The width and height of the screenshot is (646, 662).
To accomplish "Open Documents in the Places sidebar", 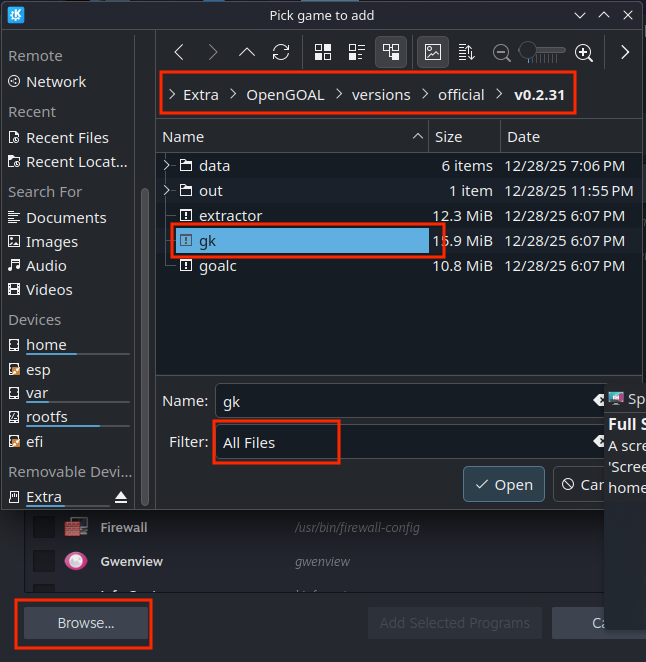I will [66, 217].
